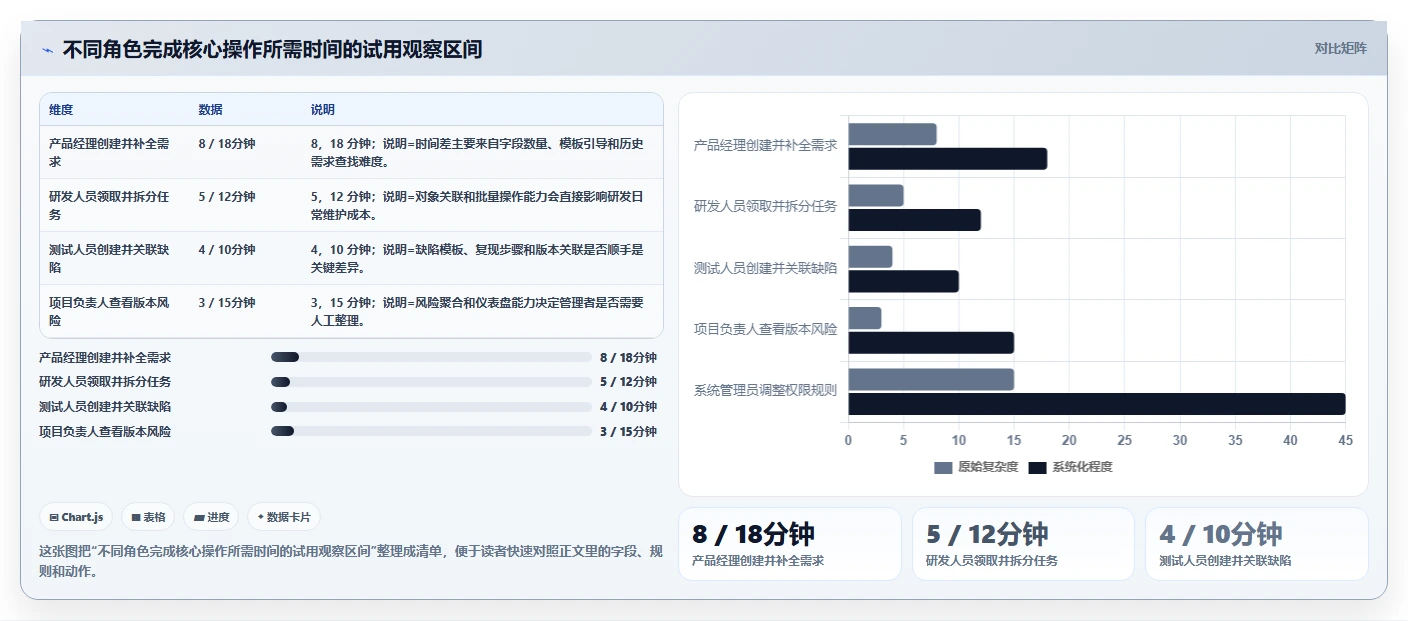
Task: Click the description starting 4，10 分钟
Action: coord(478,259)
